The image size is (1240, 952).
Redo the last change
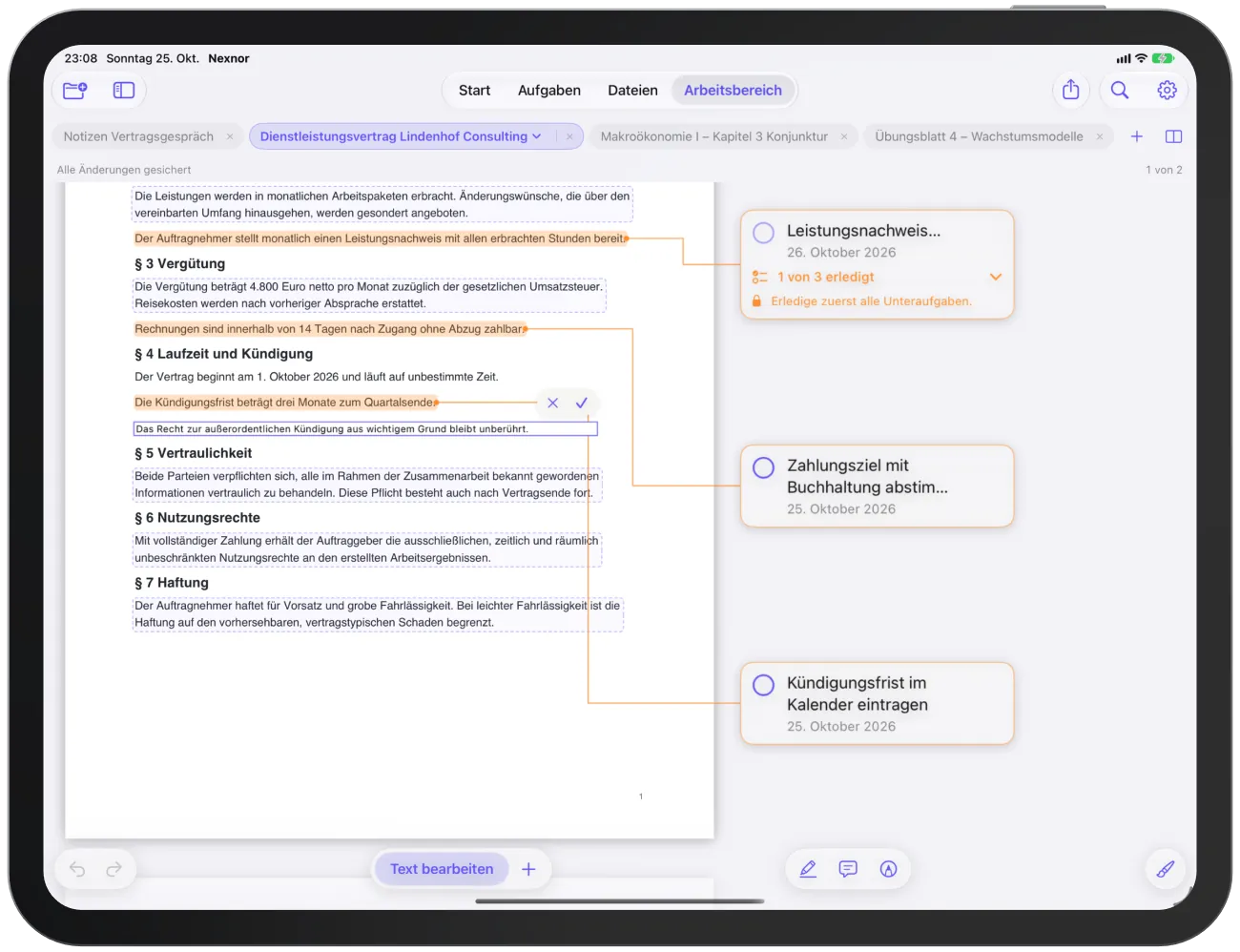(114, 869)
